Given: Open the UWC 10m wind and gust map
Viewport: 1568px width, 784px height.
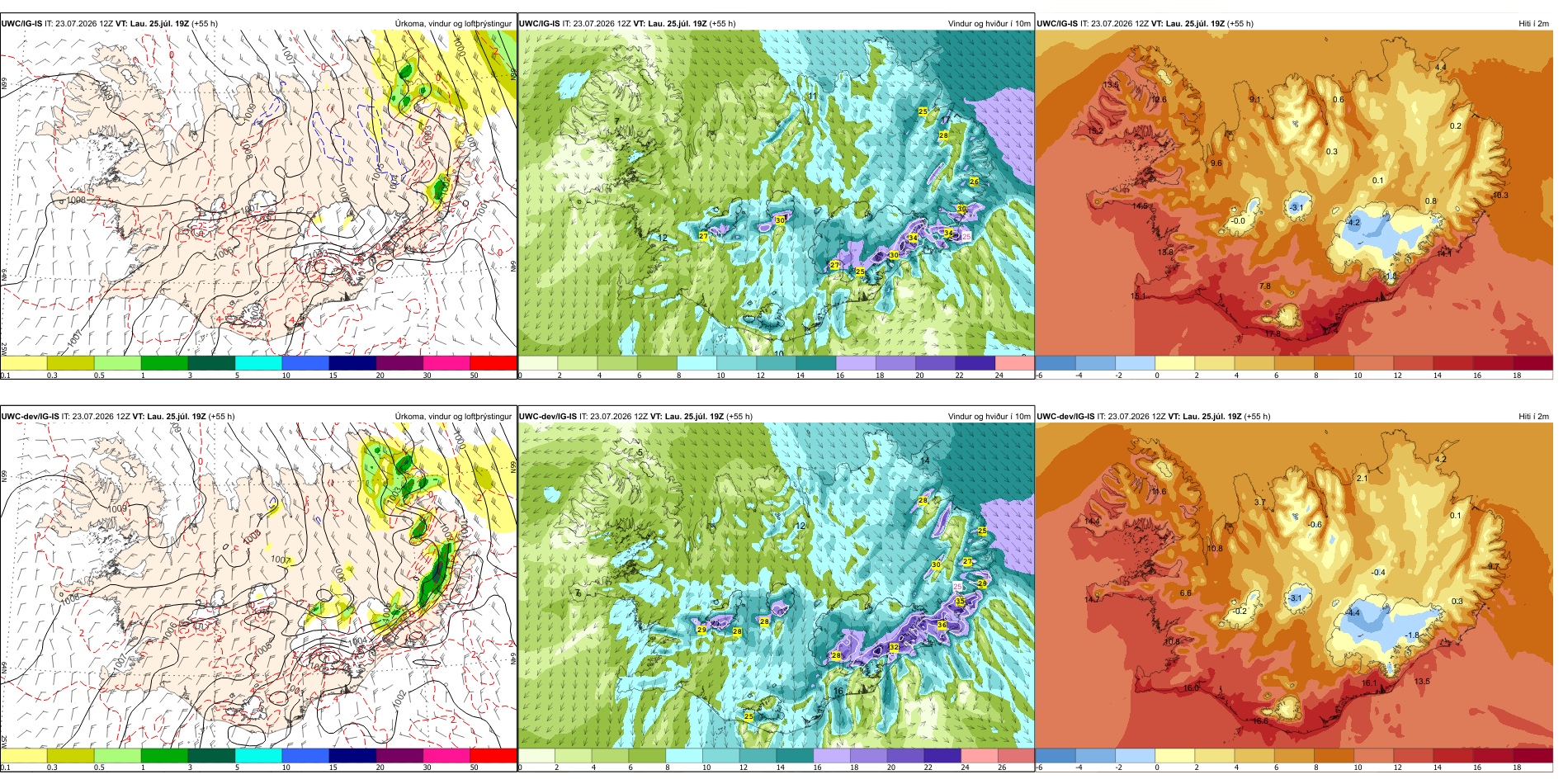Looking at the screenshot, I should (x=776, y=193).
